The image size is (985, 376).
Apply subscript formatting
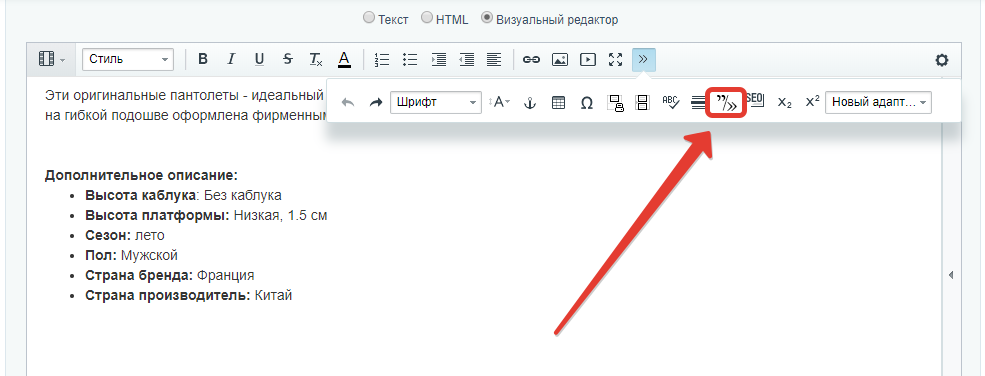pyautogui.click(x=784, y=103)
